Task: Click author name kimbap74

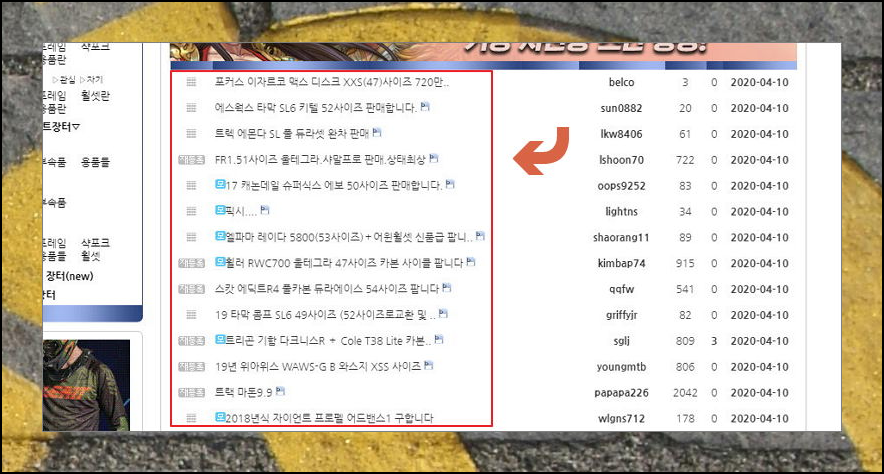Action: [x=621, y=264]
